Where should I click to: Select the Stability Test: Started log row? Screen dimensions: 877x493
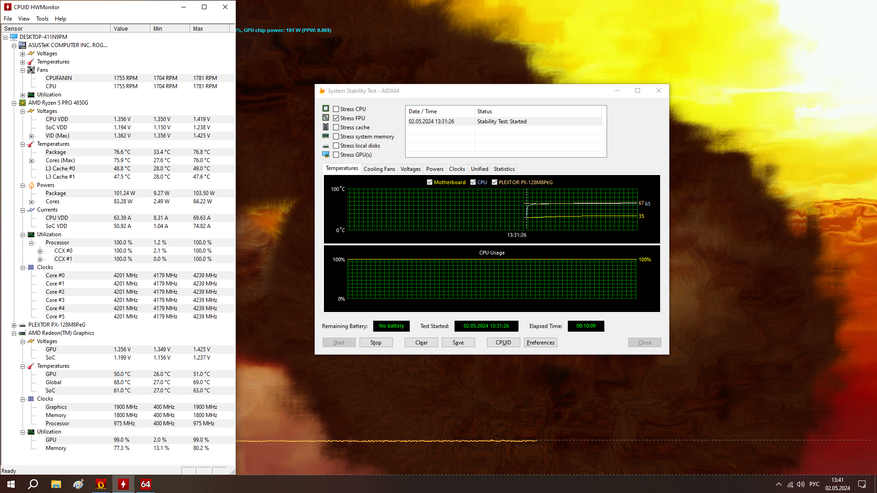tap(505, 121)
